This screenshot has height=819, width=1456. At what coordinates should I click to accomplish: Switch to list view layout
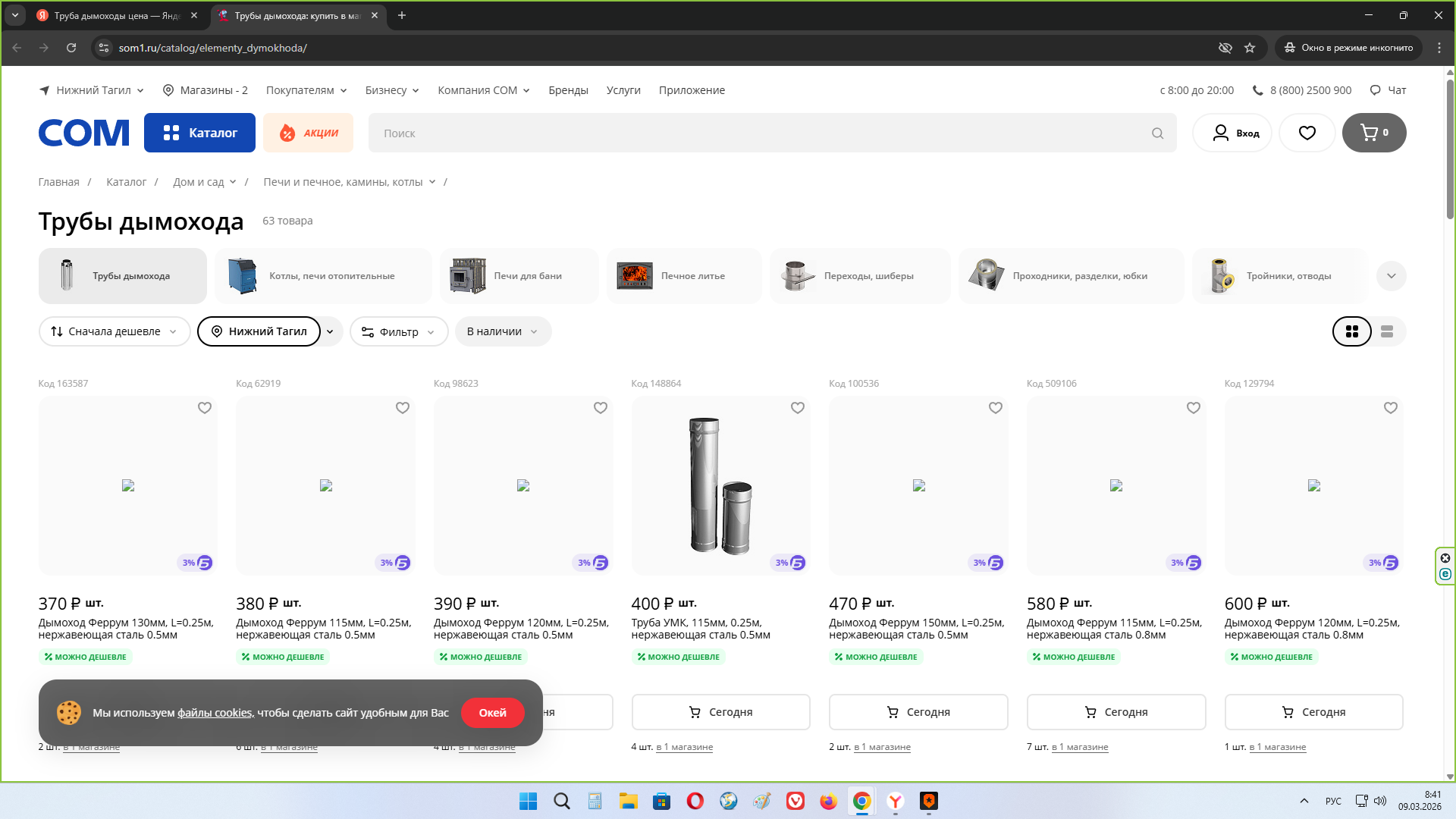click(x=1387, y=331)
